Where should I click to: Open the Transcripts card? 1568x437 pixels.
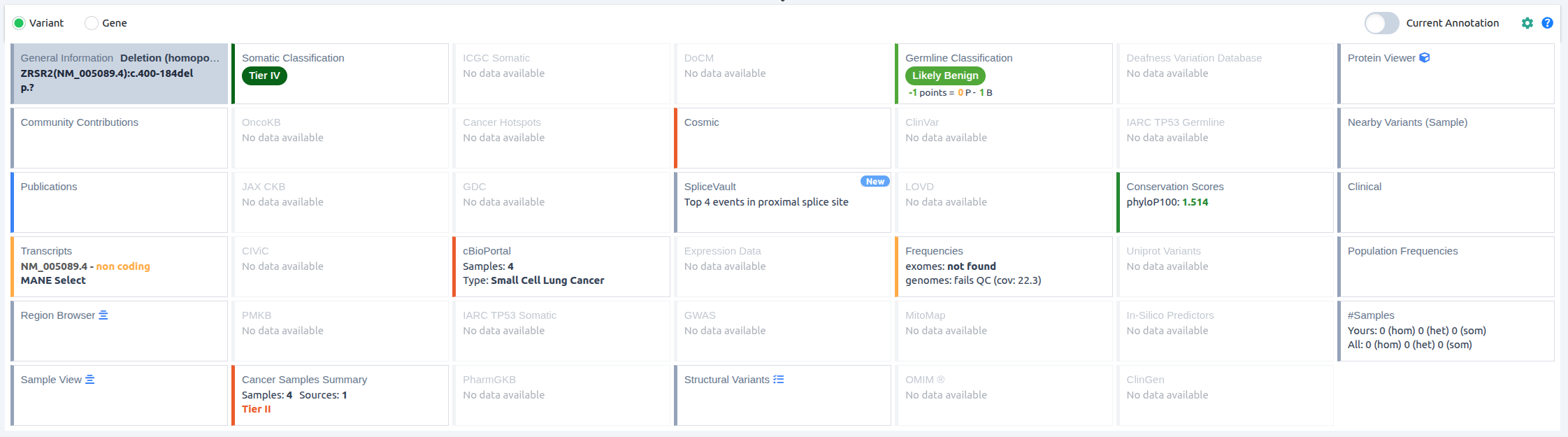pyautogui.click(x=120, y=266)
